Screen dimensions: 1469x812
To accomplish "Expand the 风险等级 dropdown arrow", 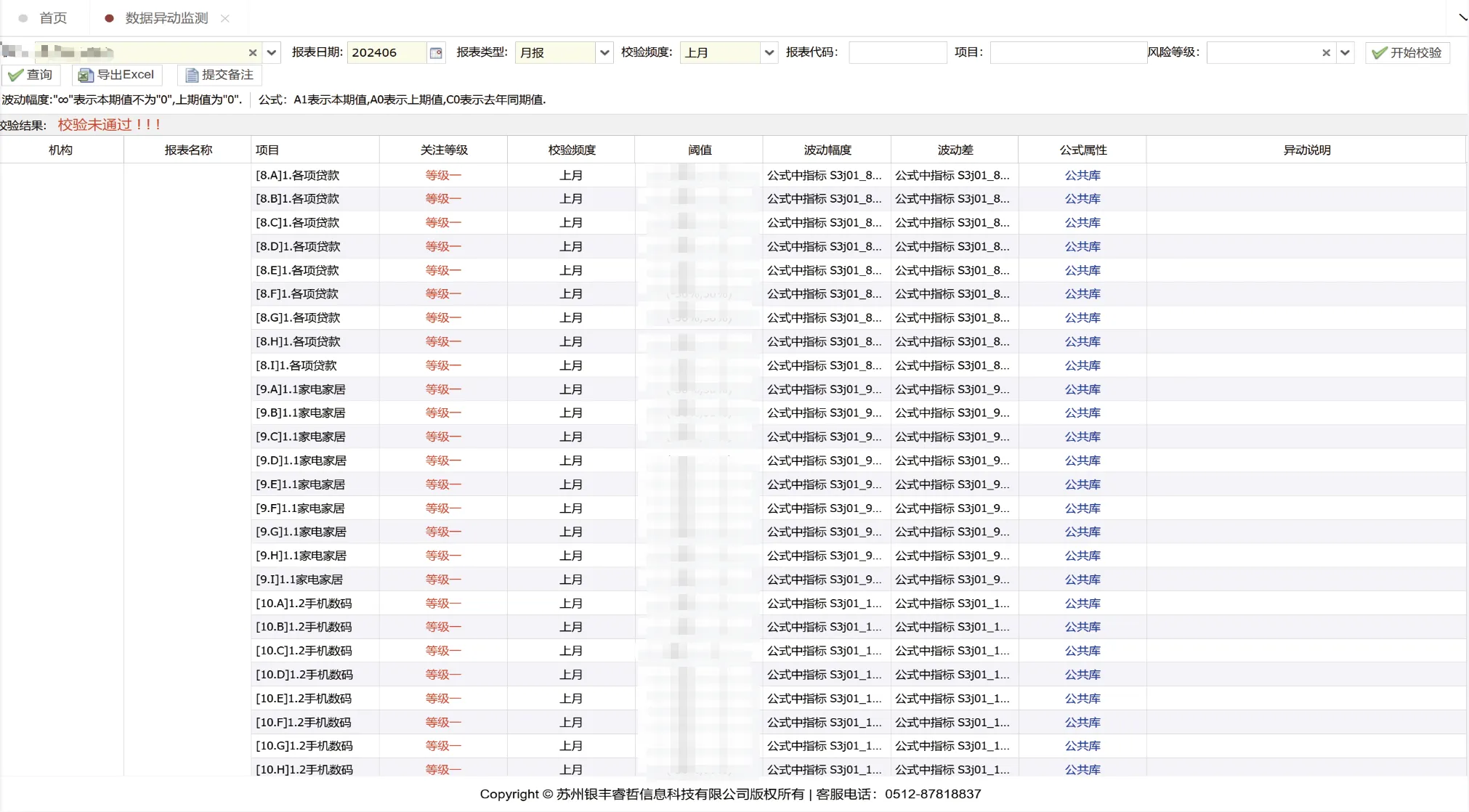I will click(1345, 52).
